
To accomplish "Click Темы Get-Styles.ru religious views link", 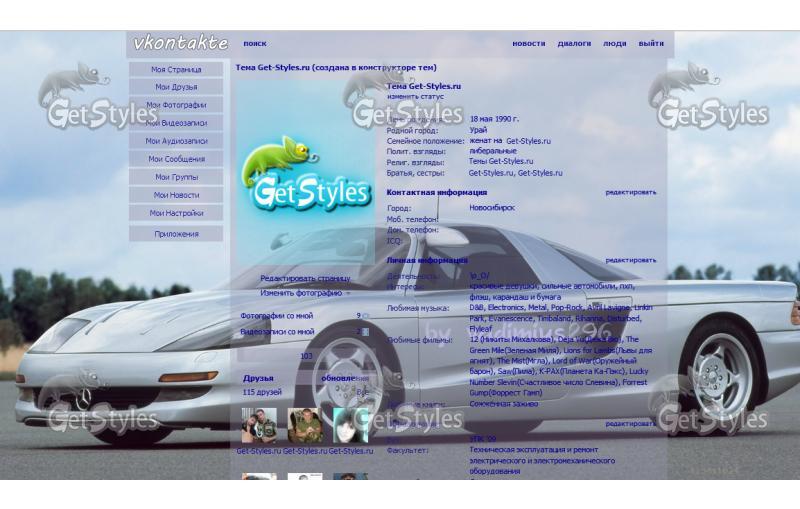I will 501,161.
